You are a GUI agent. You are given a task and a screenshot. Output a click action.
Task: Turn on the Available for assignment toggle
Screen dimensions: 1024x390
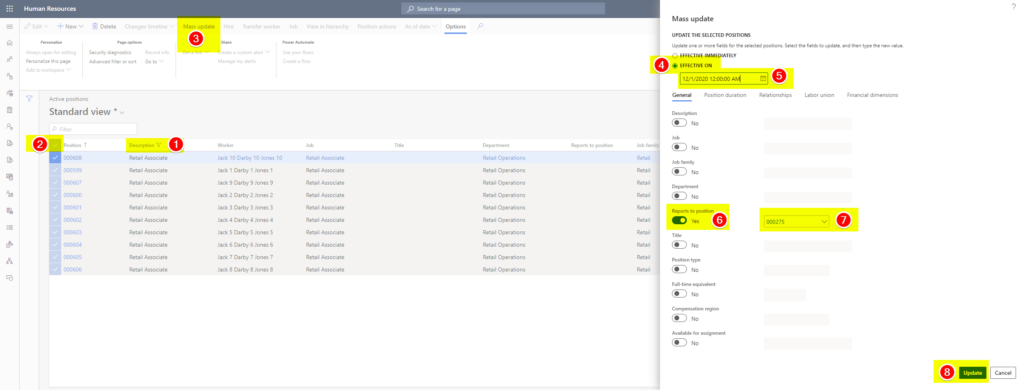pos(680,342)
